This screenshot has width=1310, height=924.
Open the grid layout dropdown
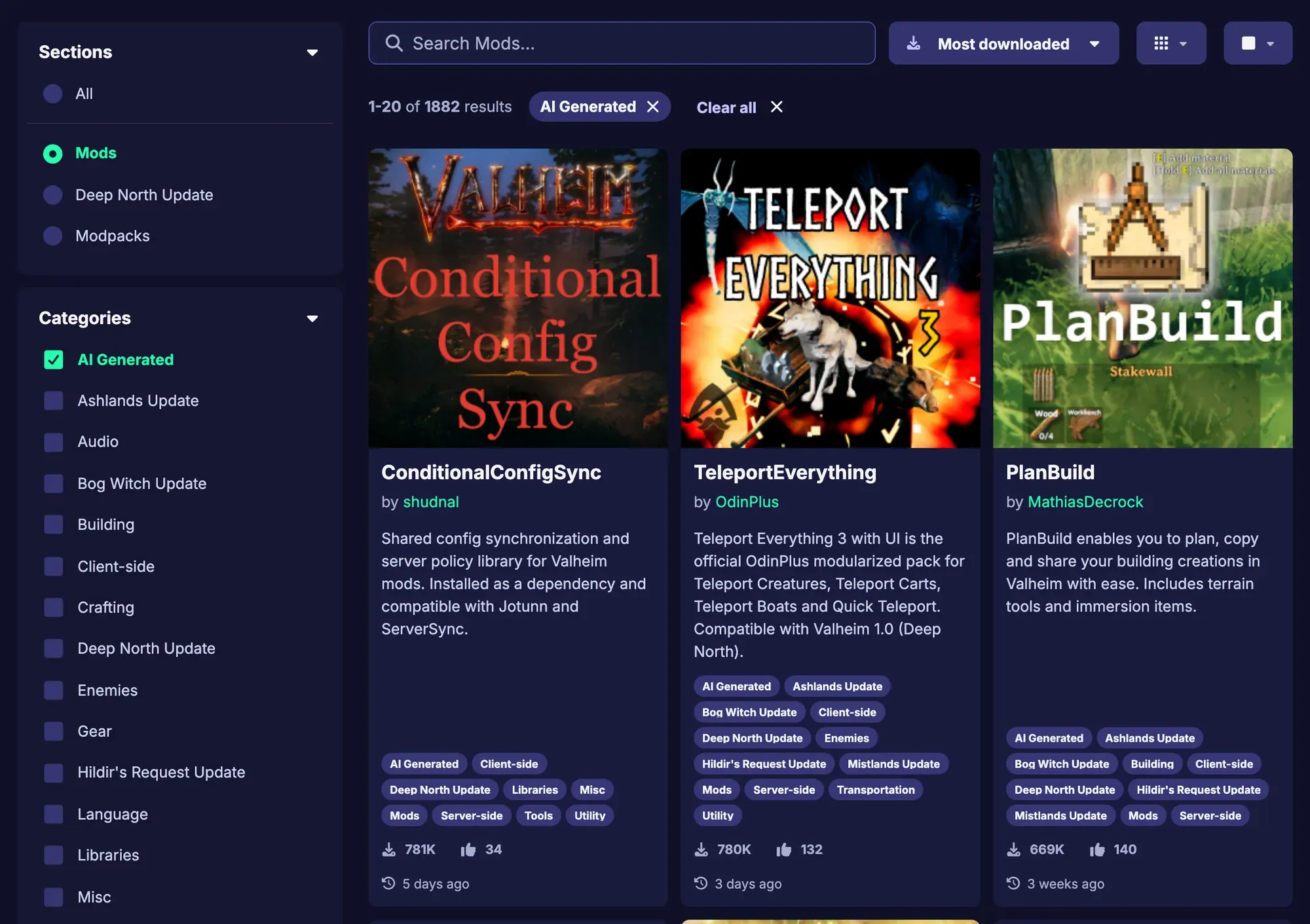(x=1171, y=43)
